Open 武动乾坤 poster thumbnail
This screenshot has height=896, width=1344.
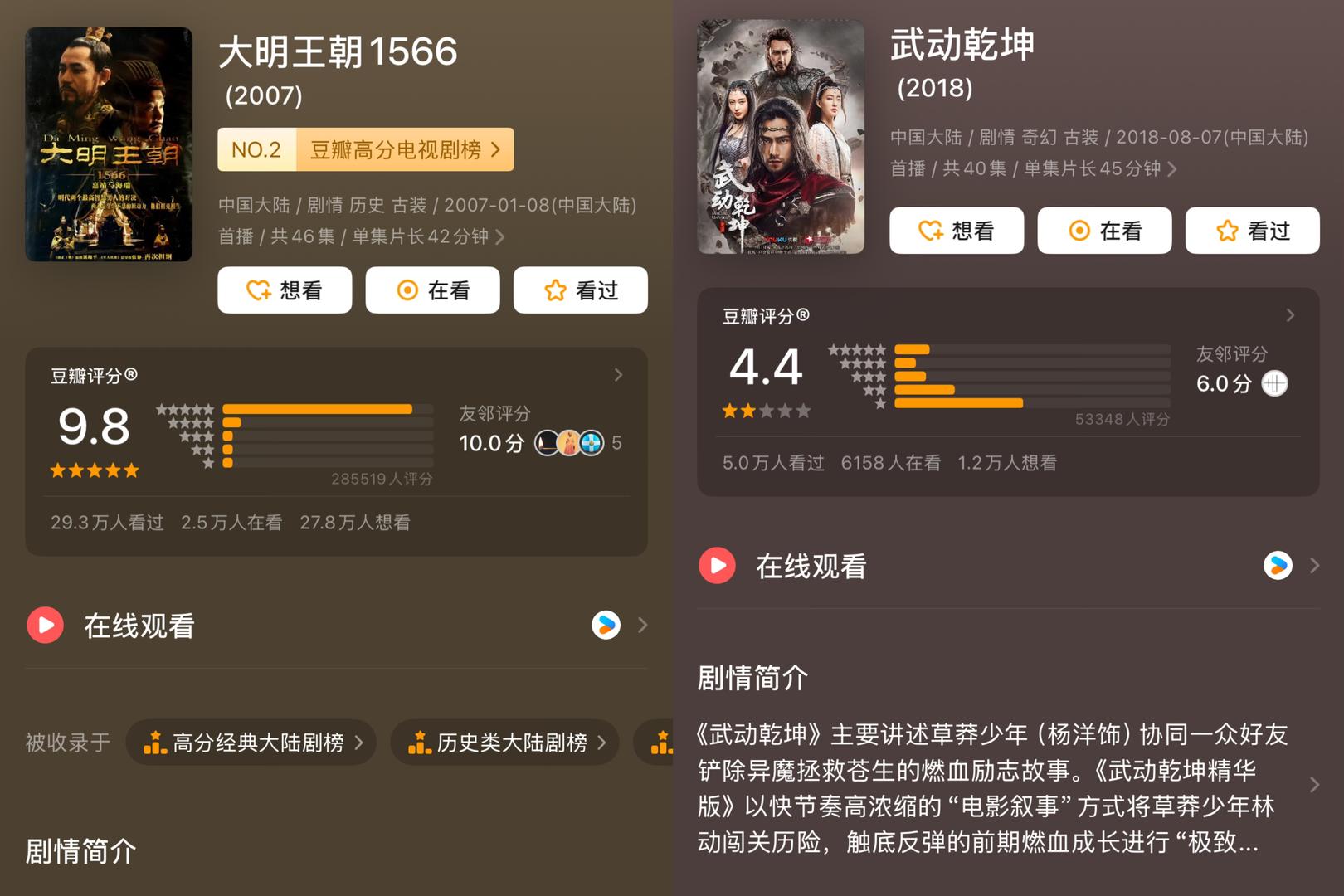[x=781, y=137]
